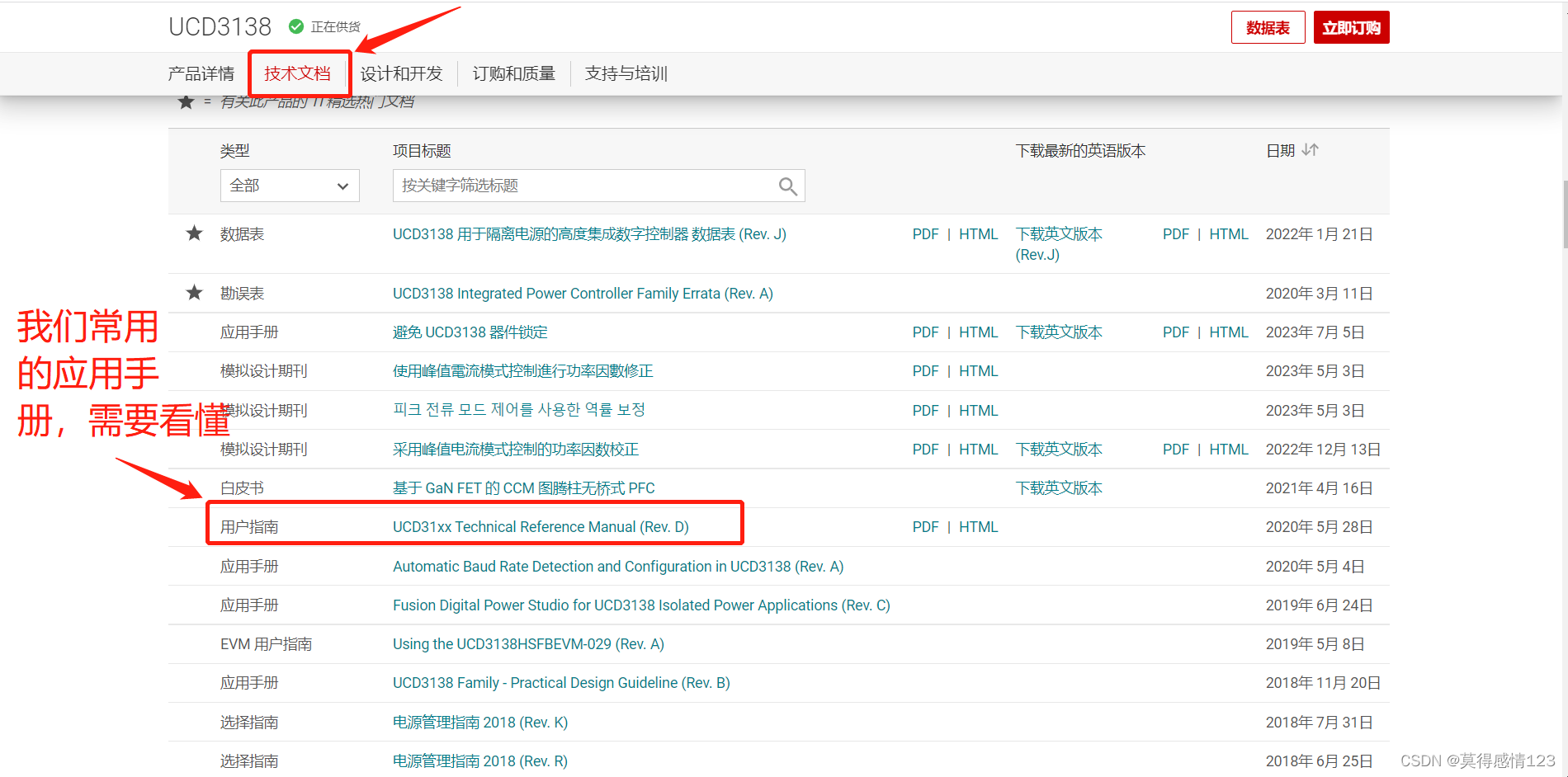Click English HTML in 避免 UCD3138 器件锁定 row
The image size is (1568, 777).
1229,332
